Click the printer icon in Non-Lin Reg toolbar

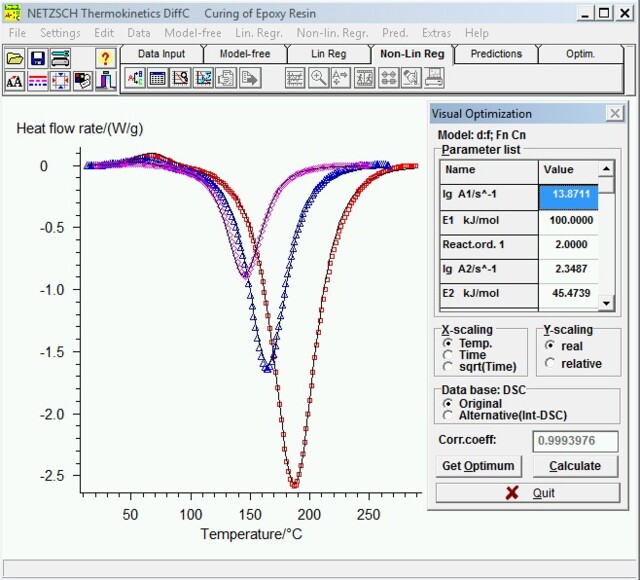point(434,78)
